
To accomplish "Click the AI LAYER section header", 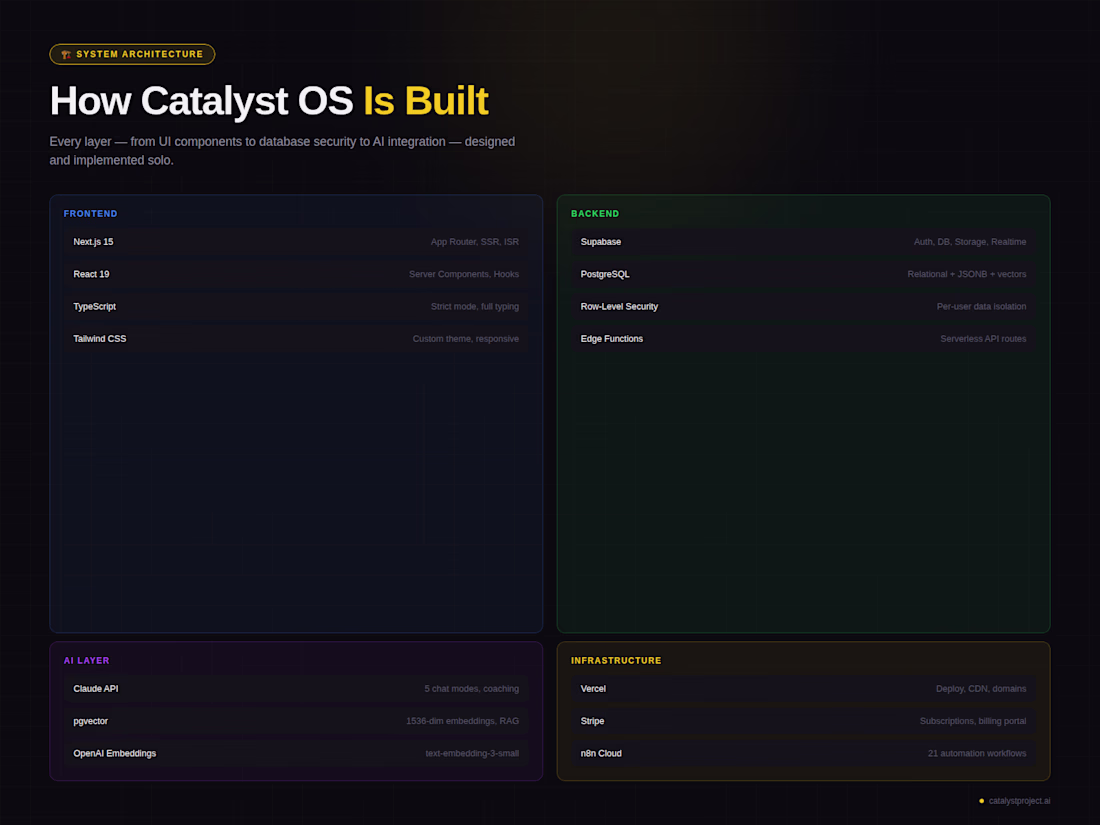I will click(x=86, y=661).
